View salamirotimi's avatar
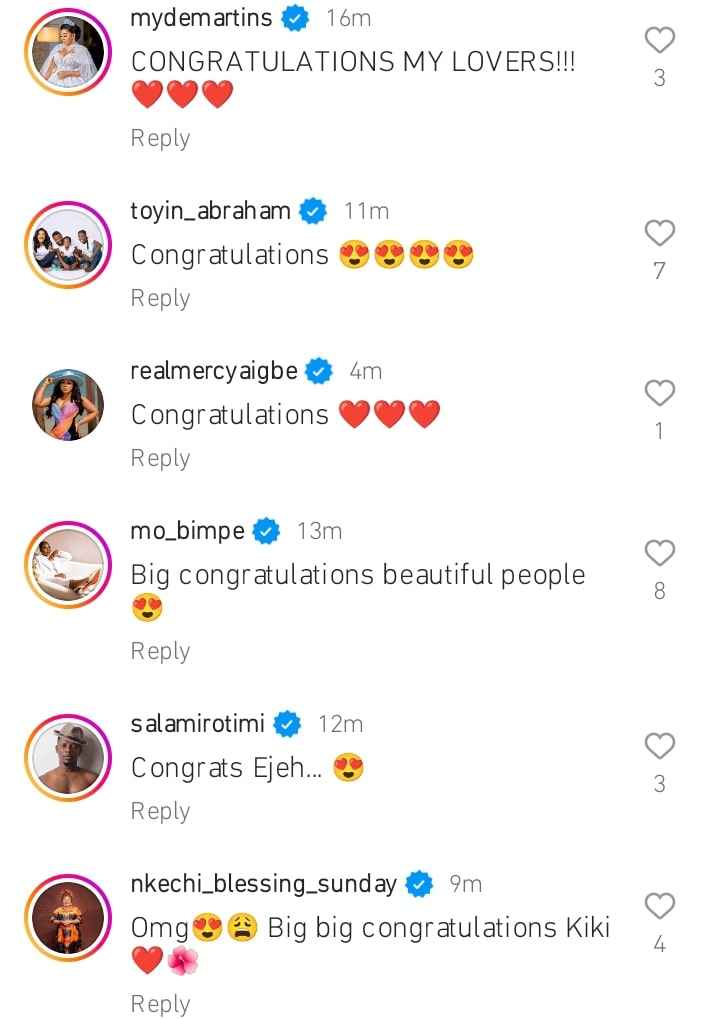Viewport: 720px width, 1019px height. click(68, 757)
